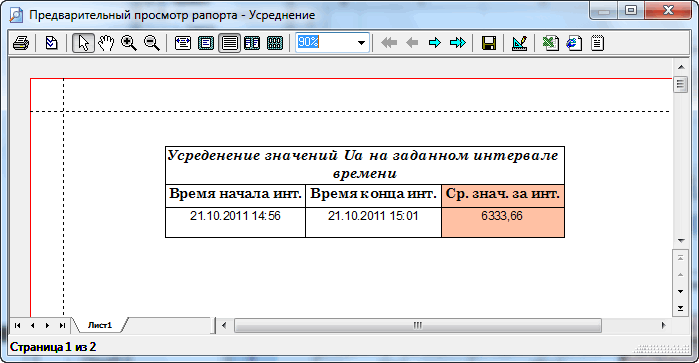Click status bar text 'Страница 1 из 2'

tap(53, 347)
